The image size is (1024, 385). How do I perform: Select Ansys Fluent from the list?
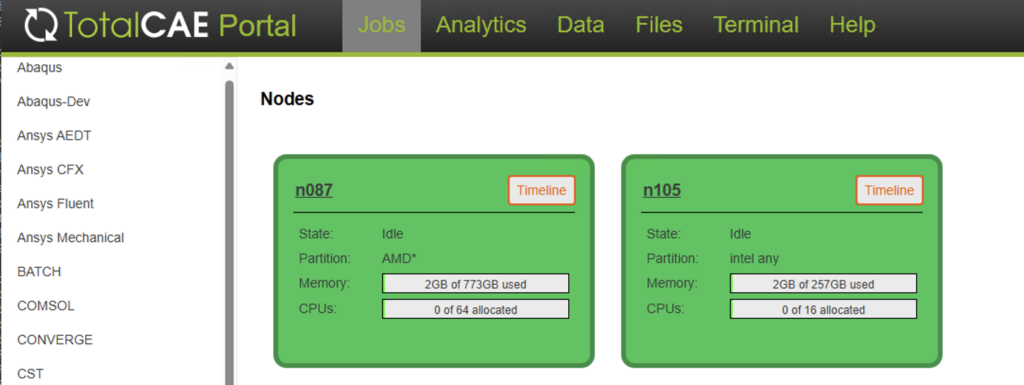coord(56,204)
